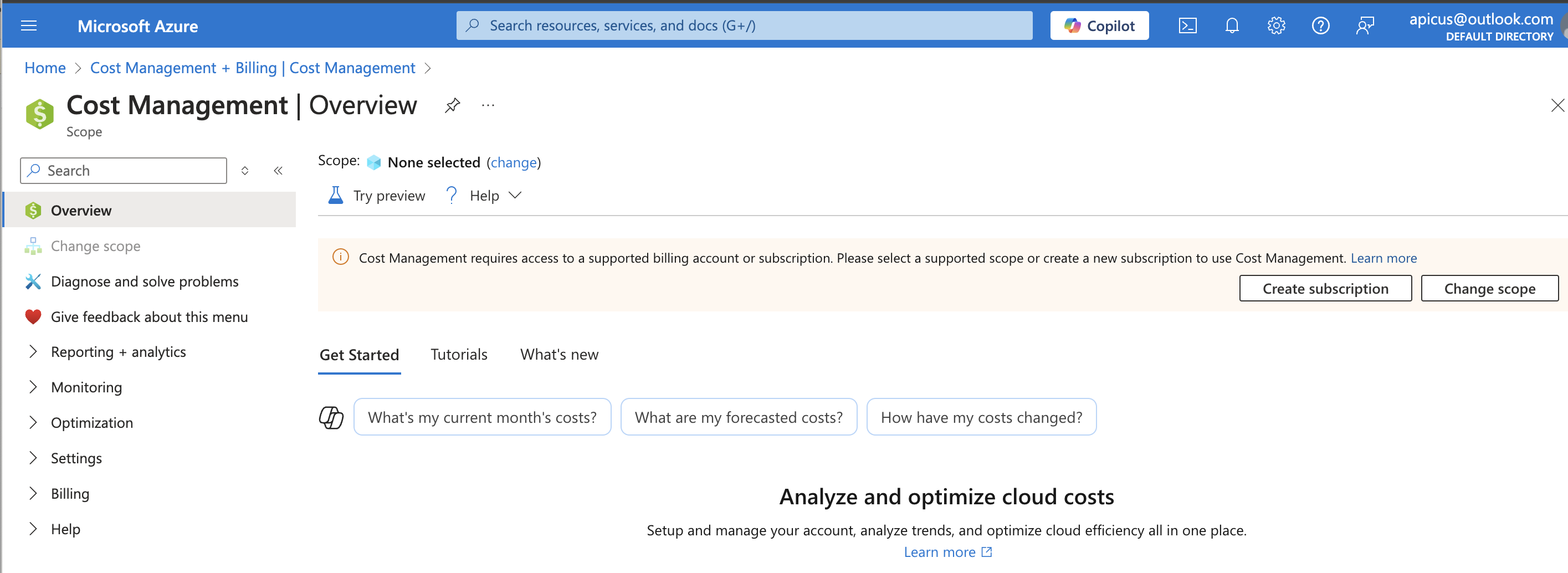Click the change link next to scope
The width and height of the screenshot is (1568, 573).
tap(514, 162)
